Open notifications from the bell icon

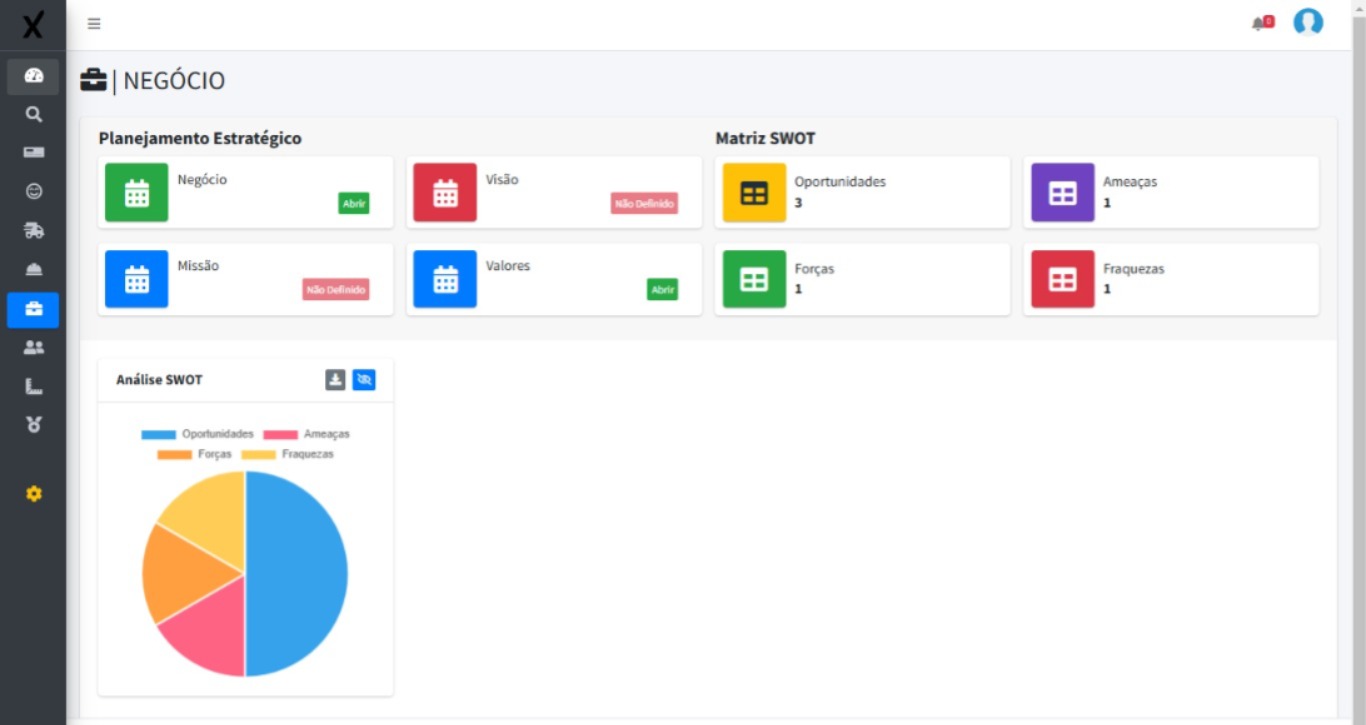(x=1260, y=22)
